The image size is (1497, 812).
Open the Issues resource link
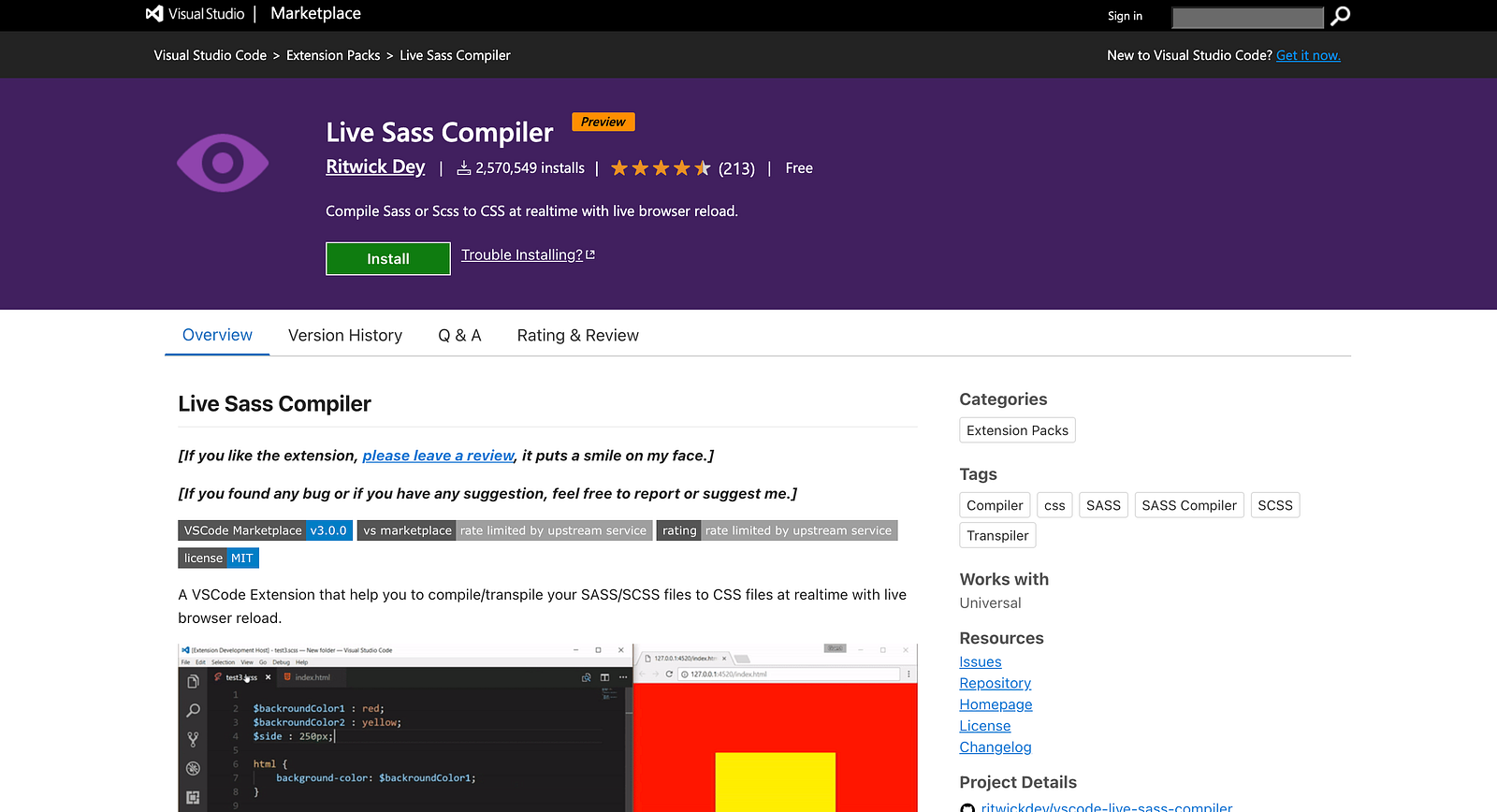[981, 662]
